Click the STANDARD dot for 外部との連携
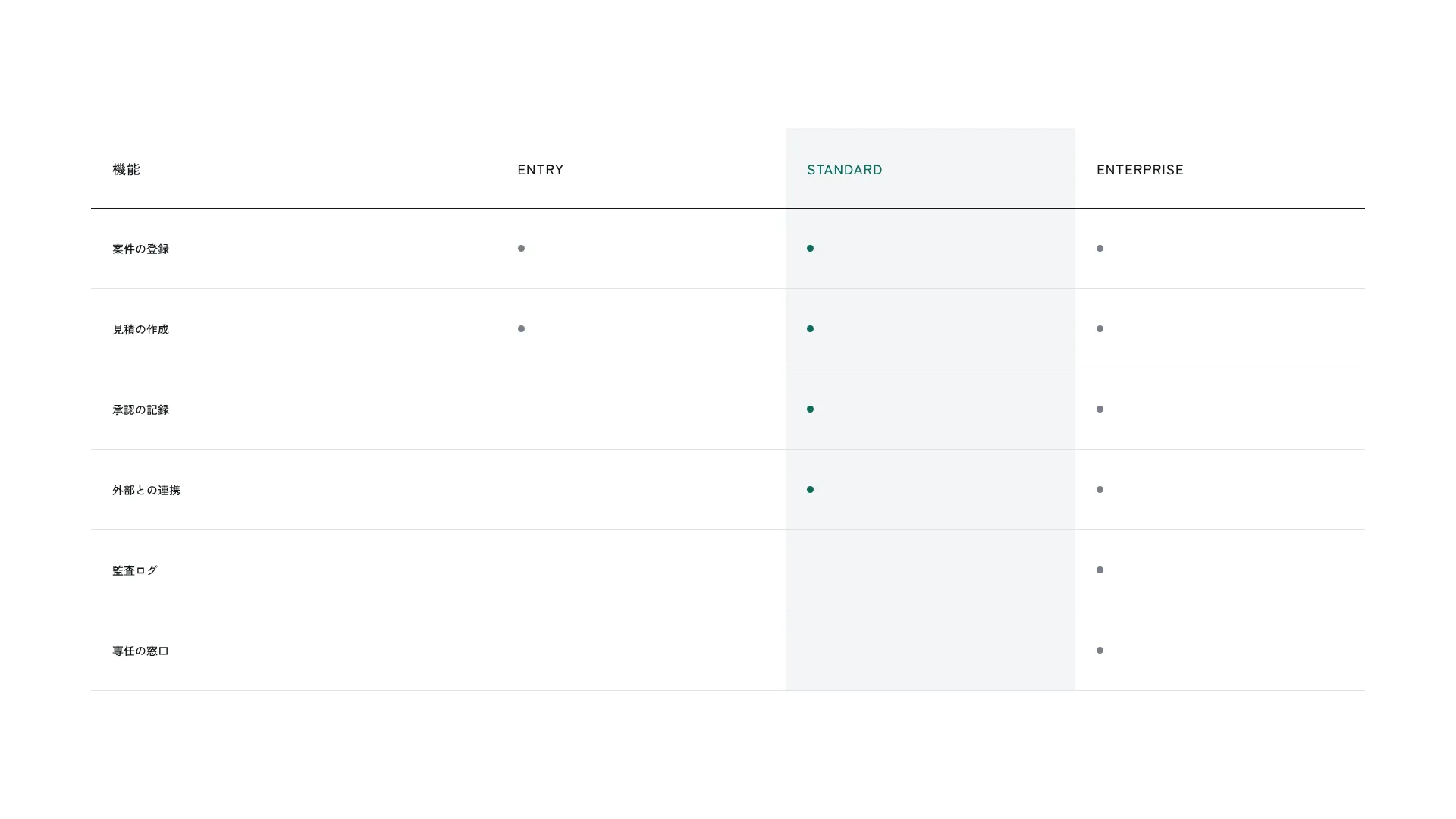This screenshot has width=1456, height=819. coord(811,490)
